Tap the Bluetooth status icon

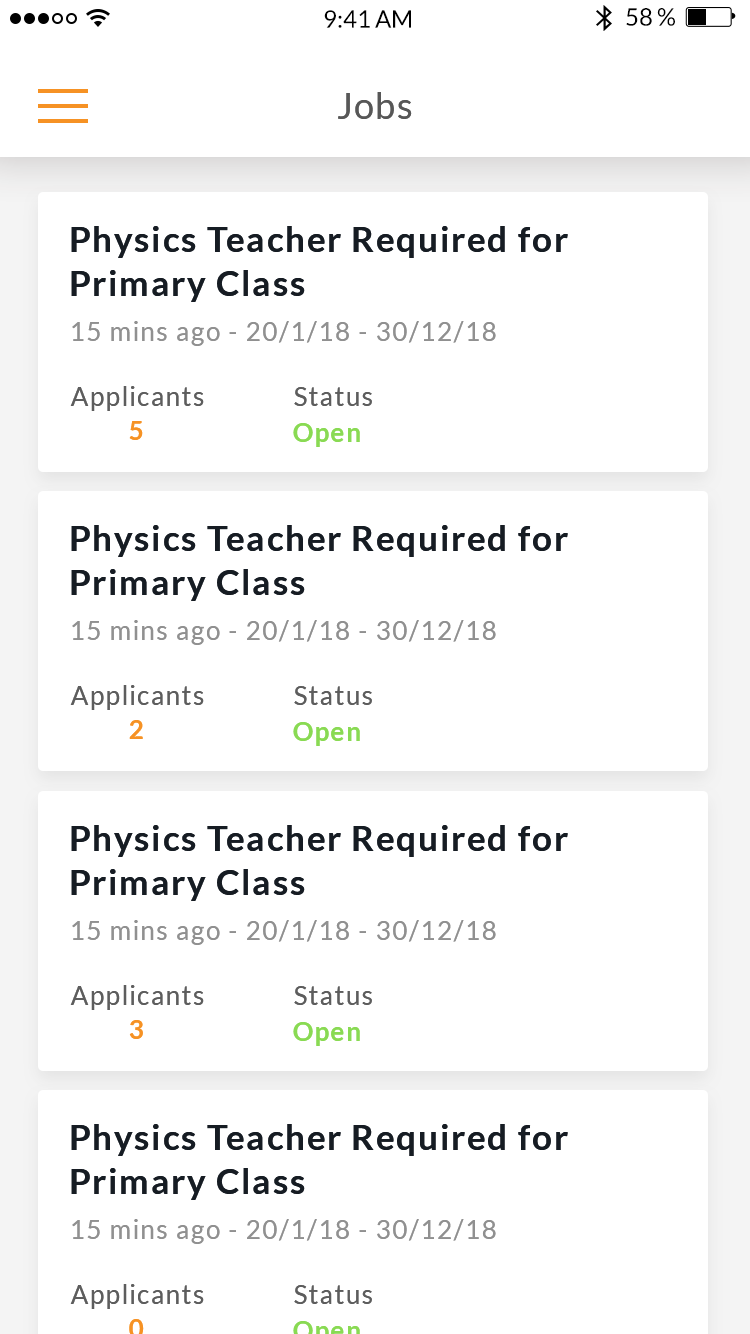[x=603, y=18]
